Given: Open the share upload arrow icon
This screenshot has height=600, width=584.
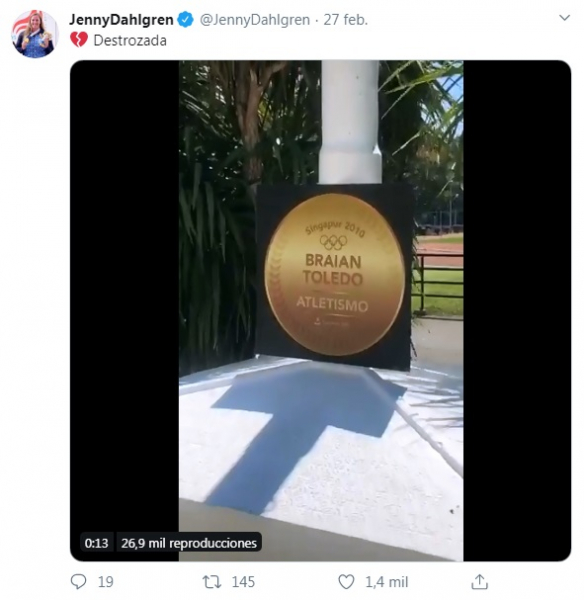Looking at the screenshot, I should click(x=480, y=582).
